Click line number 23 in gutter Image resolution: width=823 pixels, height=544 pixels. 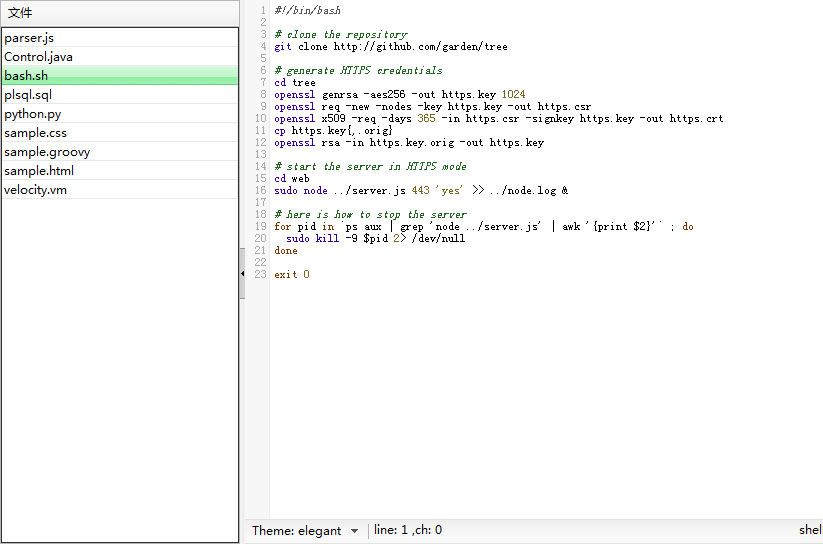tap(260, 275)
